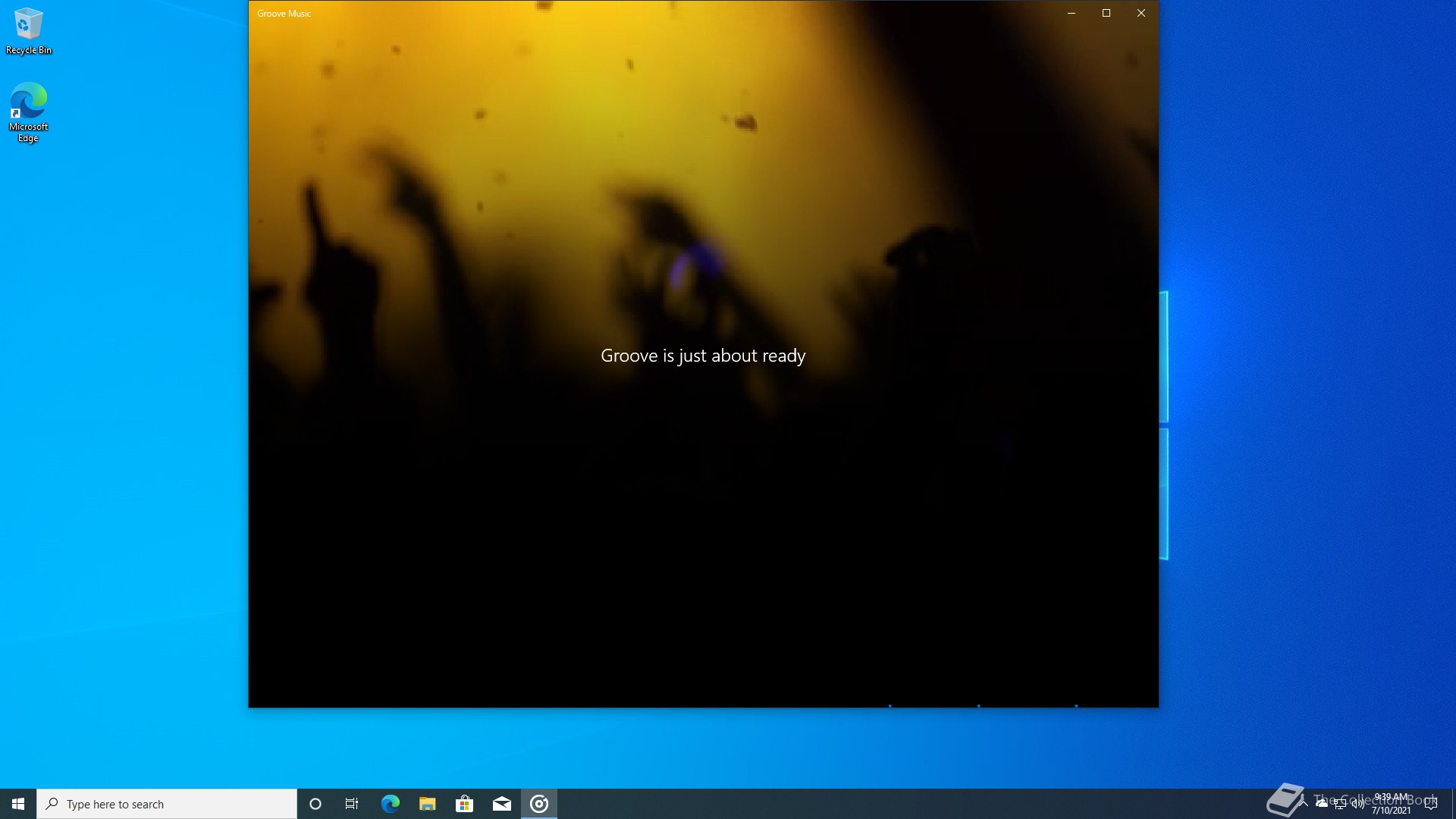Open Cortana from the taskbar

click(x=315, y=804)
